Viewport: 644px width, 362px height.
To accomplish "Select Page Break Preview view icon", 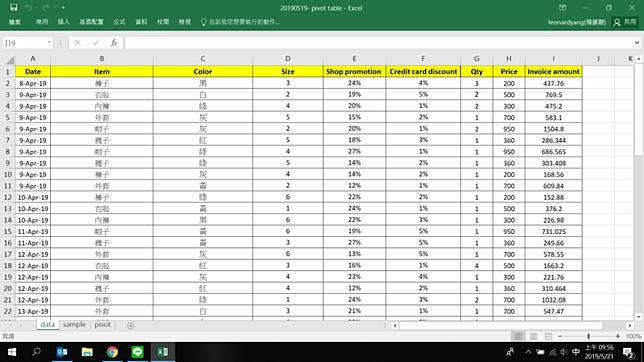I will [x=548, y=336].
